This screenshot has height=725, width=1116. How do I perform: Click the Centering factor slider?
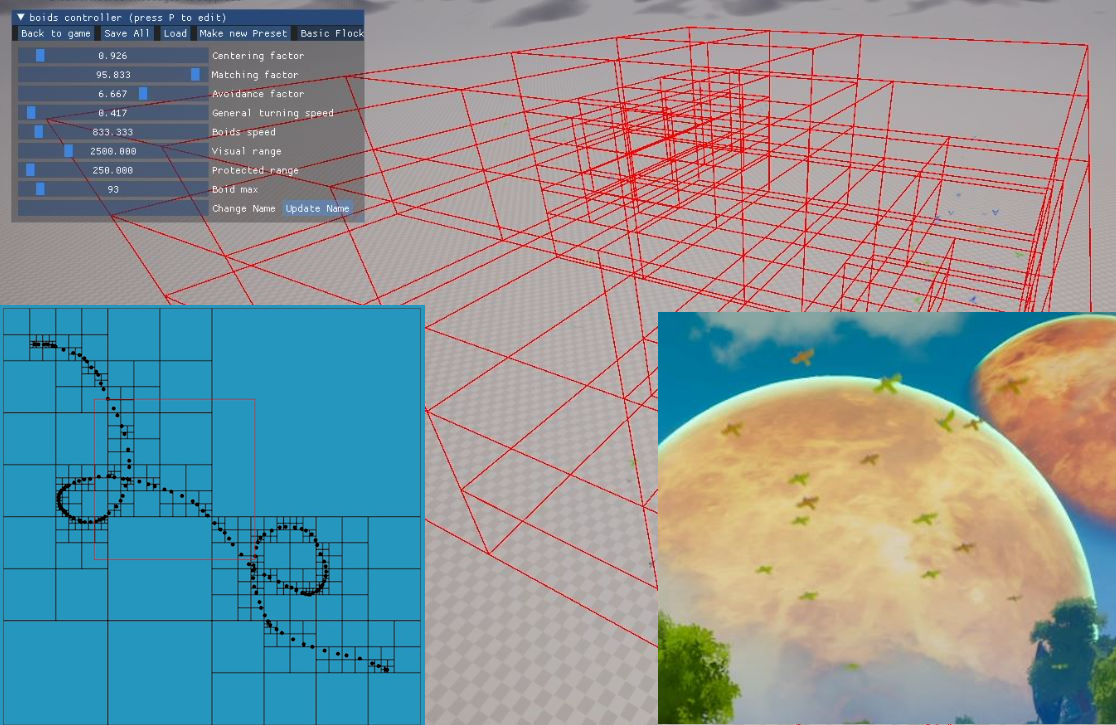point(113,56)
